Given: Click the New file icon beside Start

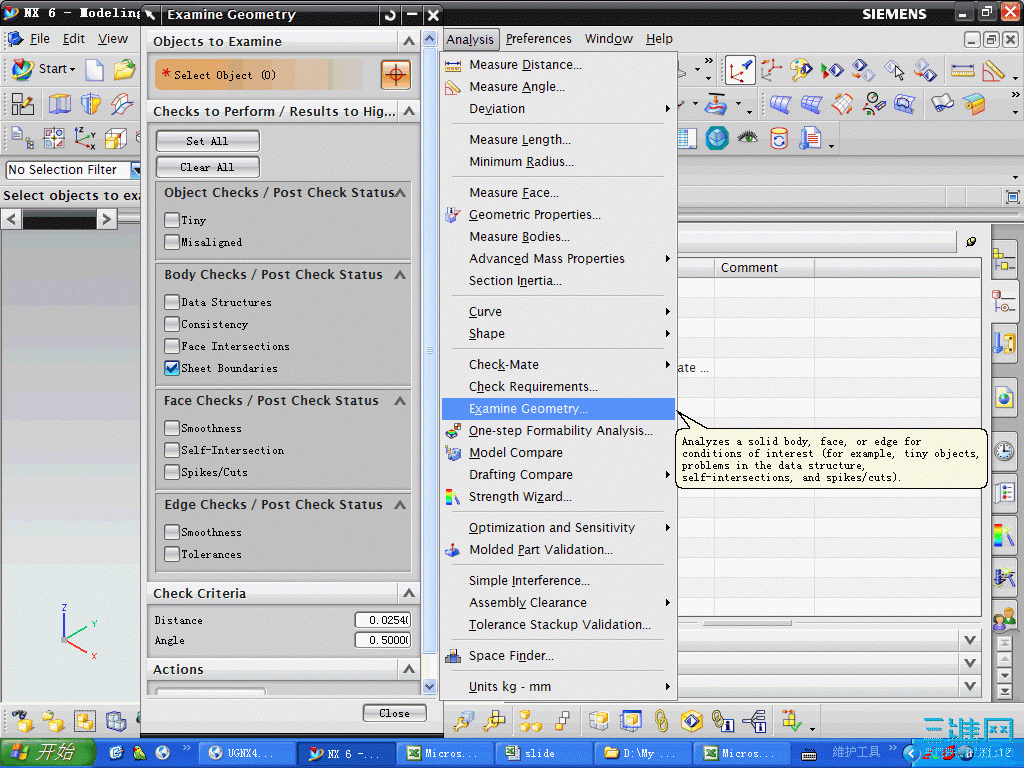Looking at the screenshot, I should coord(95,69).
